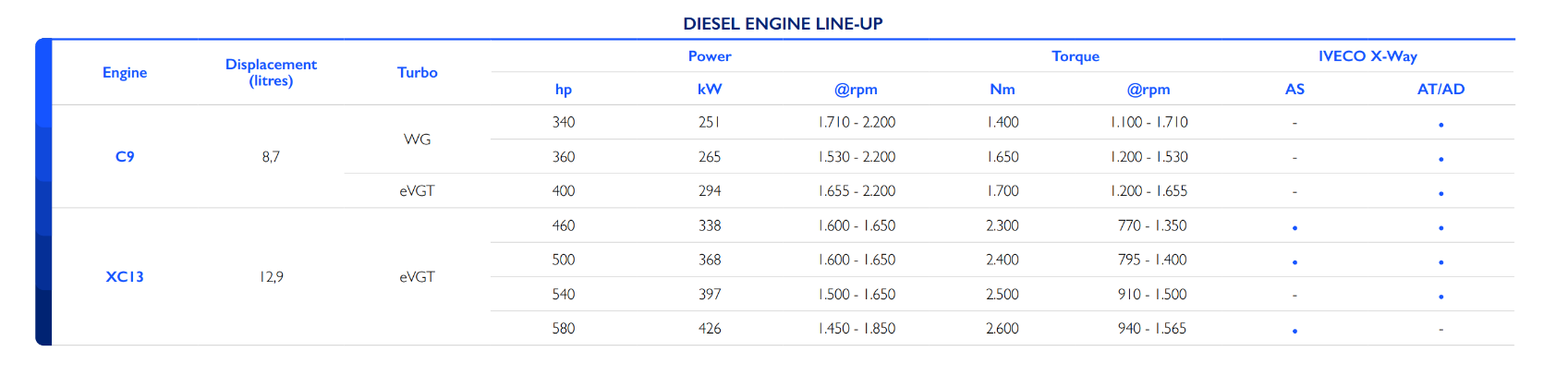Click the Torque group header
Screen dimensions: 1568x376
point(1076,56)
